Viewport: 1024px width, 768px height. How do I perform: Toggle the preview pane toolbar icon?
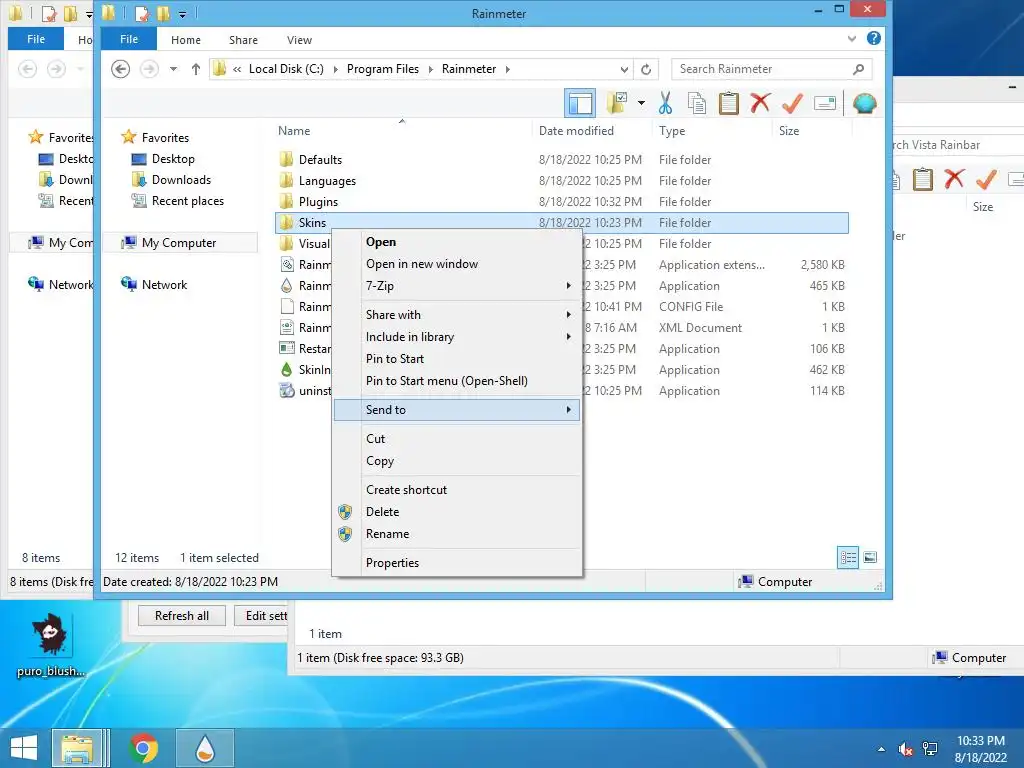(580, 103)
